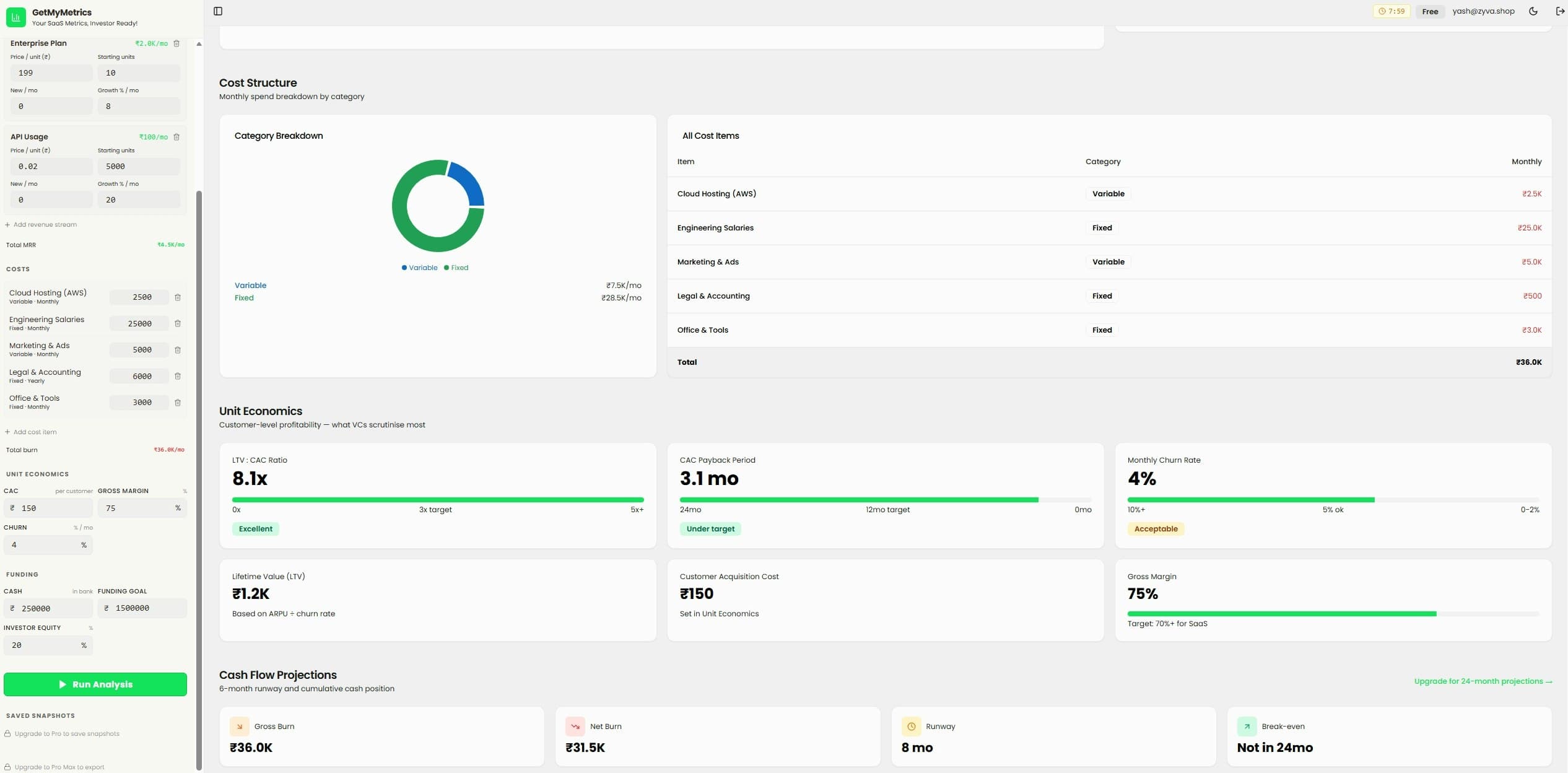The width and height of the screenshot is (1568, 773).
Task: Toggle the Variable legend on the donut chart
Action: pyautogui.click(x=419, y=267)
